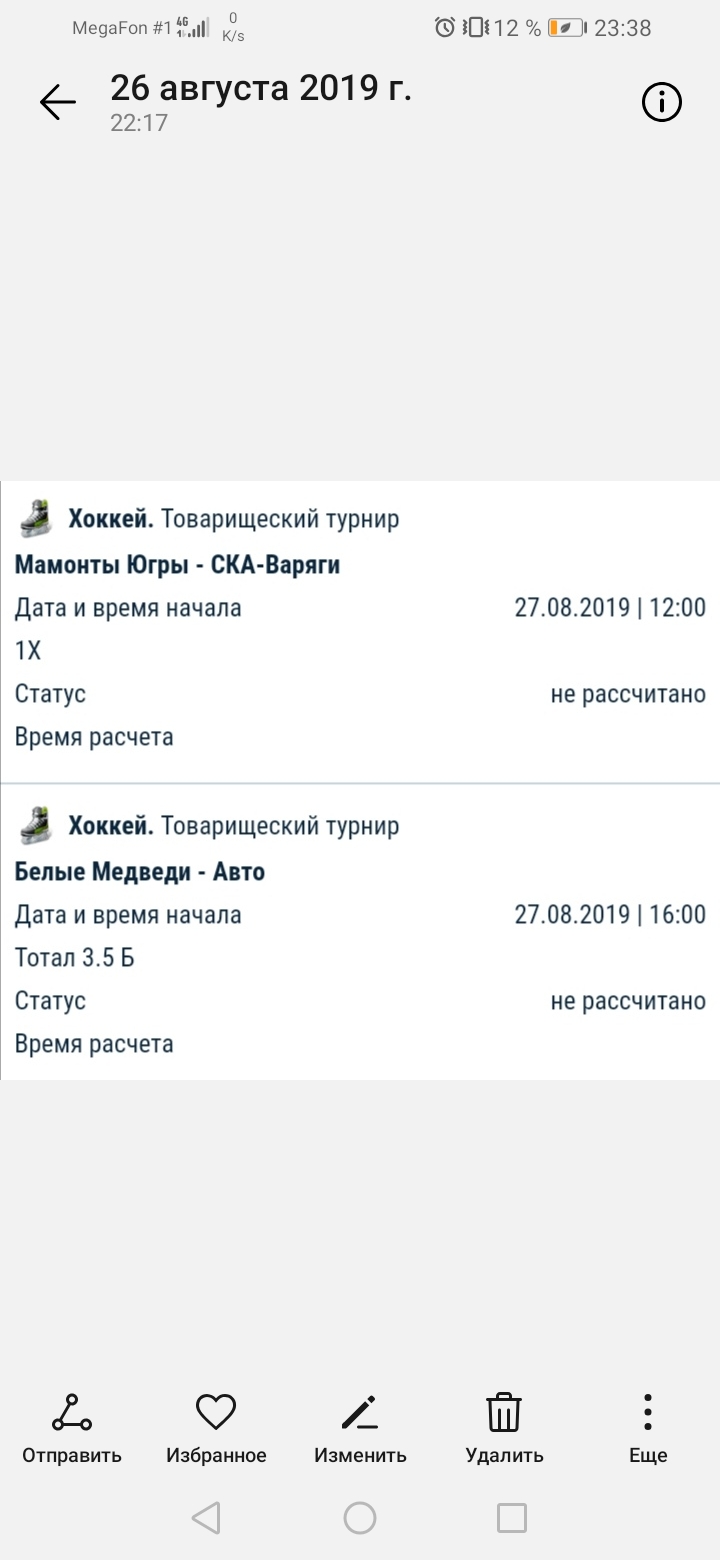Tap the 27.08.2019 | 16:00 start time
Screen dimensions: 720x1560
point(610,915)
